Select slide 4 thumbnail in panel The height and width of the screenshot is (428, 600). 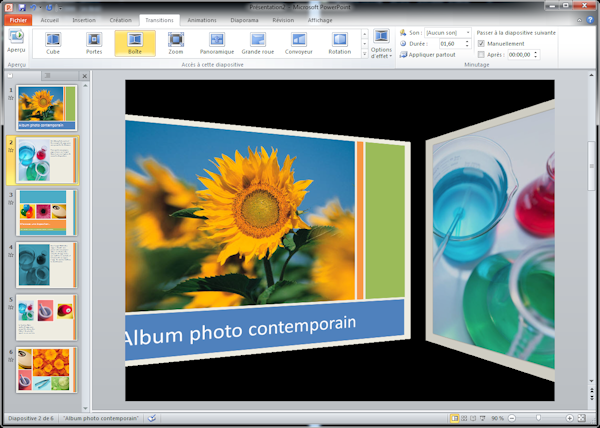pyautogui.click(x=46, y=264)
